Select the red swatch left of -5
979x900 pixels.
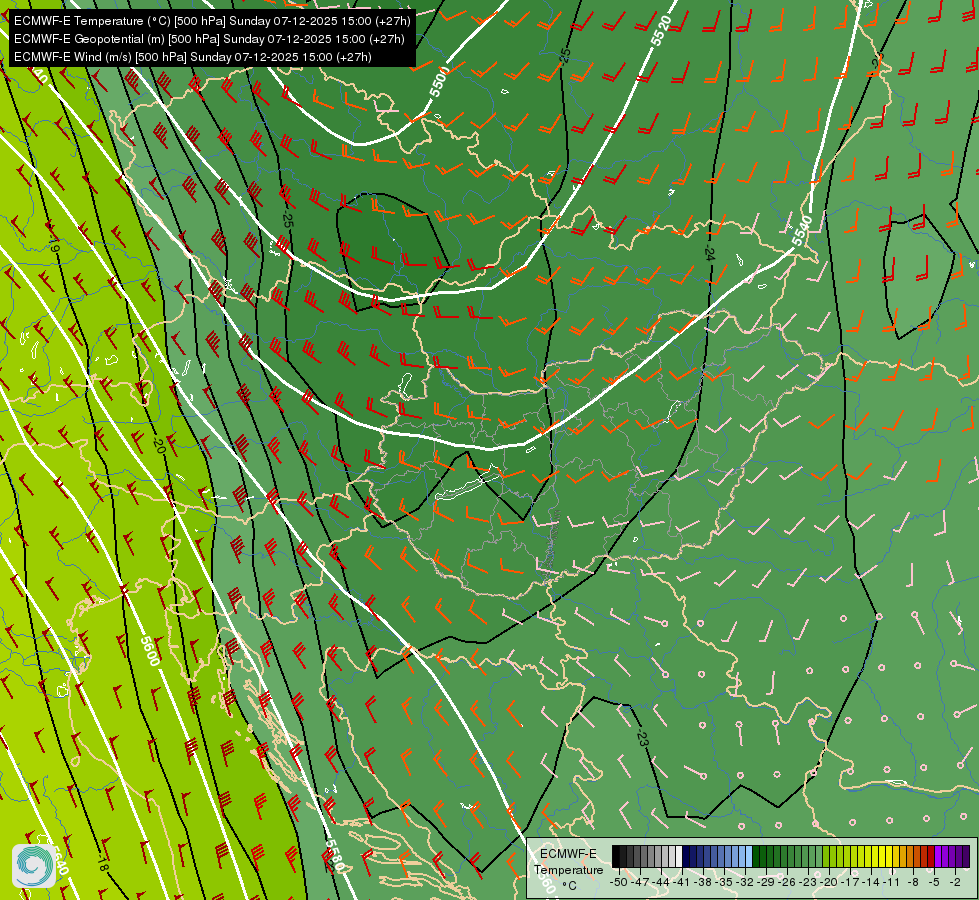tap(932, 856)
